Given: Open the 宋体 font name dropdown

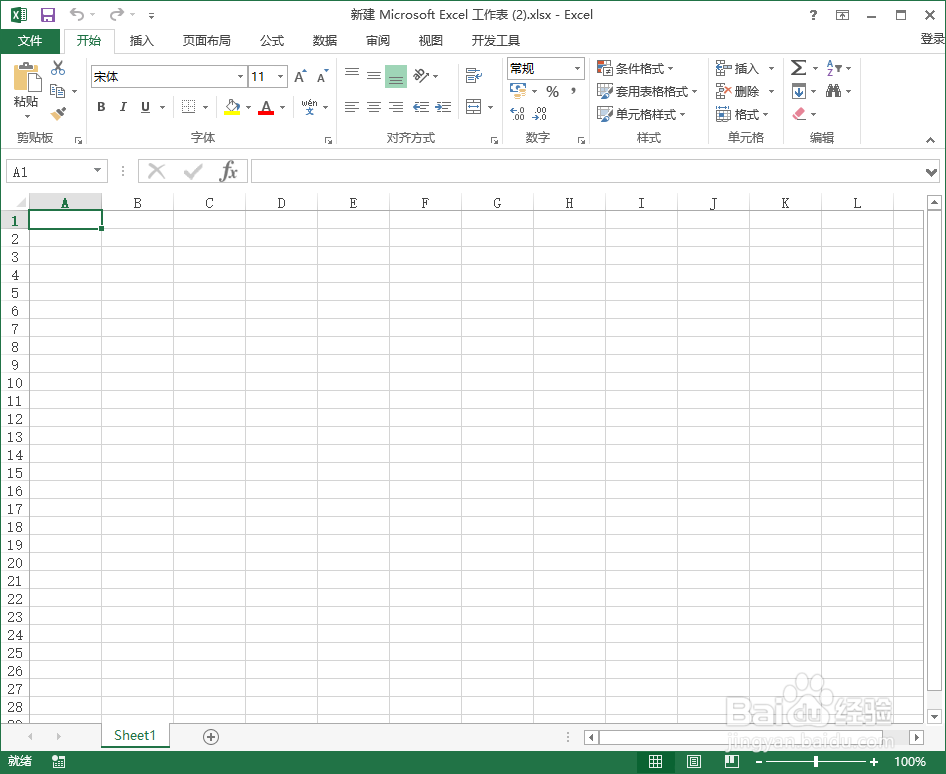Looking at the screenshot, I should point(240,77).
